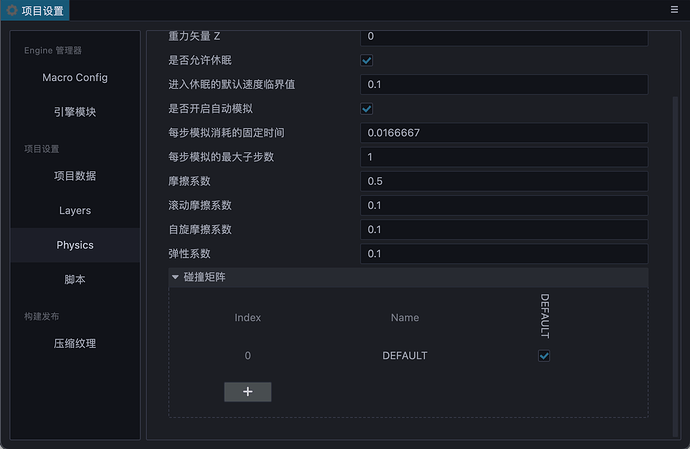Click the 重力矢量 Z input field
Image resolution: width=690 pixels, height=449 pixels.
503,36
